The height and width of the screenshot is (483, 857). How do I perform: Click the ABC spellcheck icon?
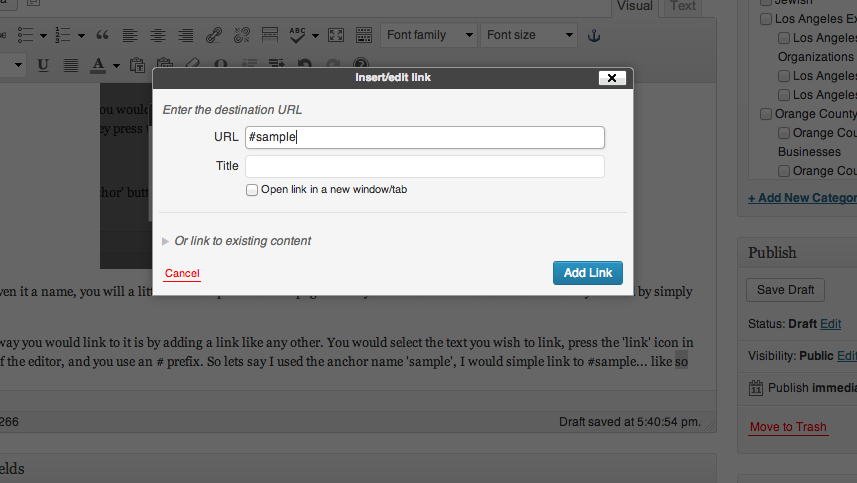[x=297, y=35]
